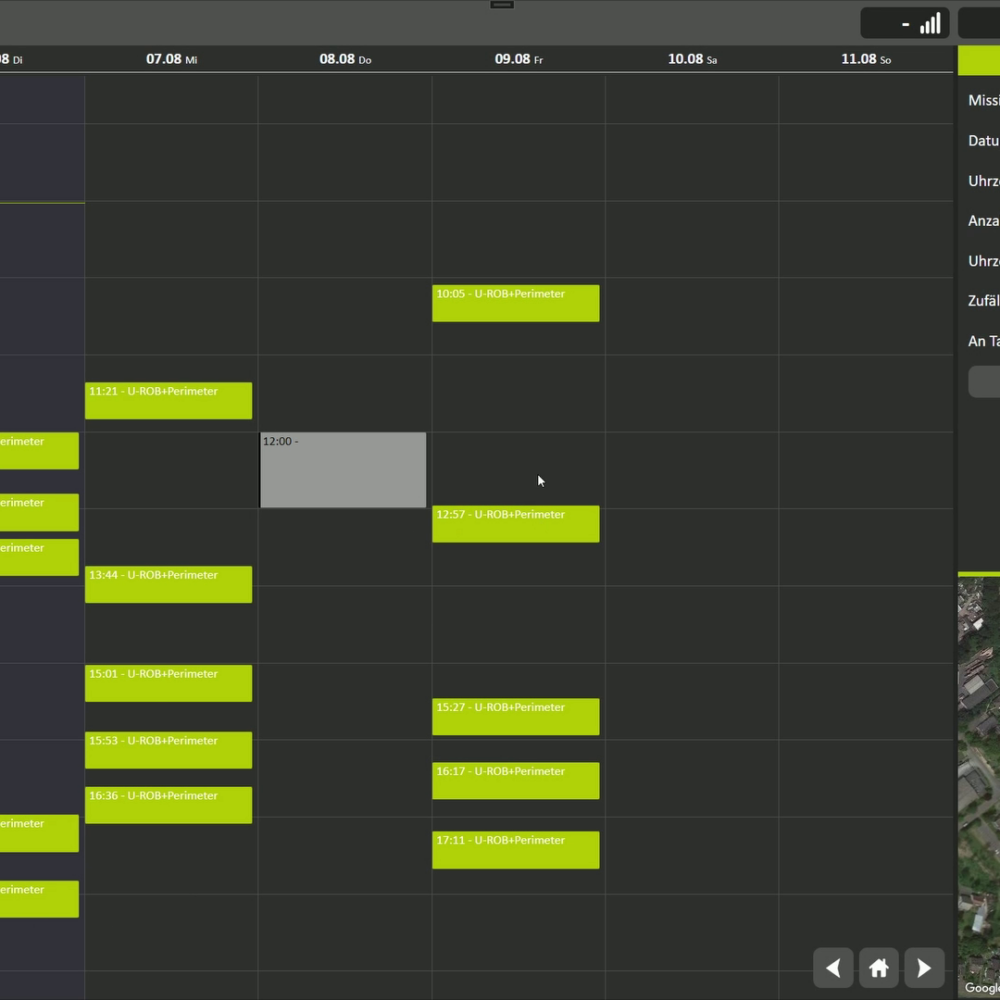Click the home button to return to today
This screenshot has width=1000, height=1000.
tap(879, 967)
